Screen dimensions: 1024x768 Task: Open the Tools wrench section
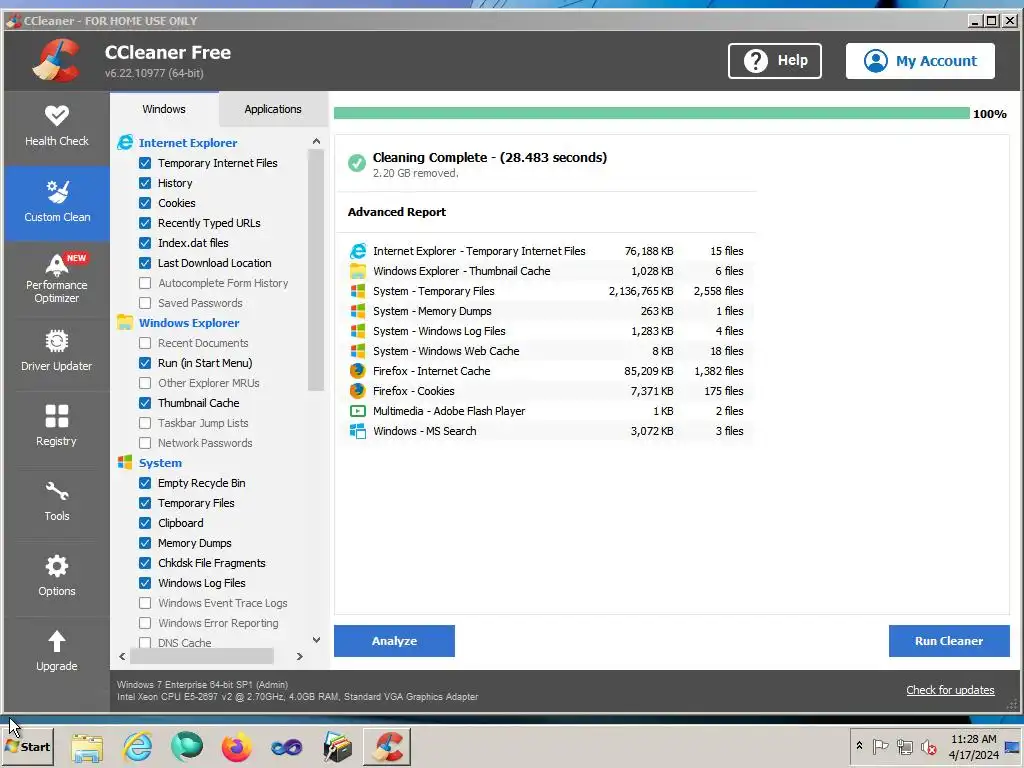tap(57, 501)
